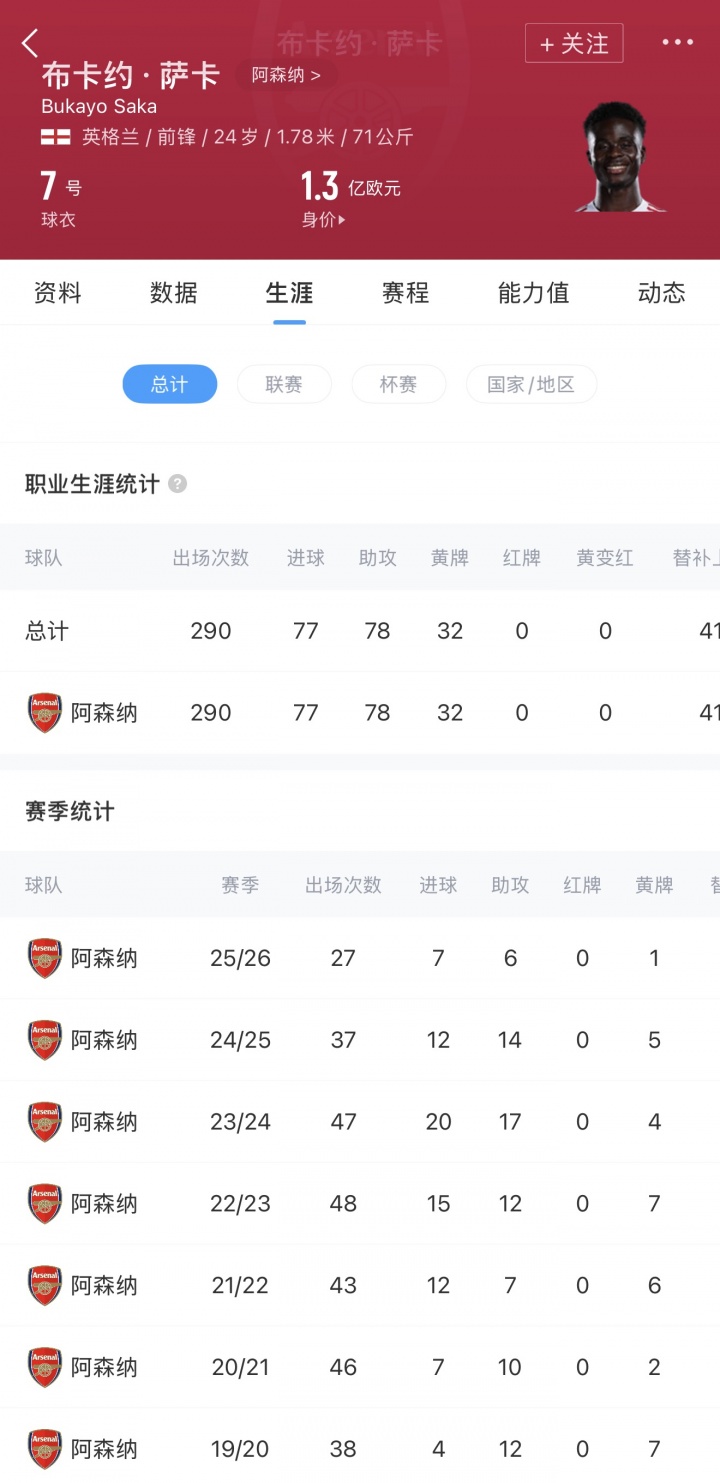Screen dimensions: 720x1483
Task: Switch to the 能力值 tab
Action: pyautogui.click(x=533, y=293)
